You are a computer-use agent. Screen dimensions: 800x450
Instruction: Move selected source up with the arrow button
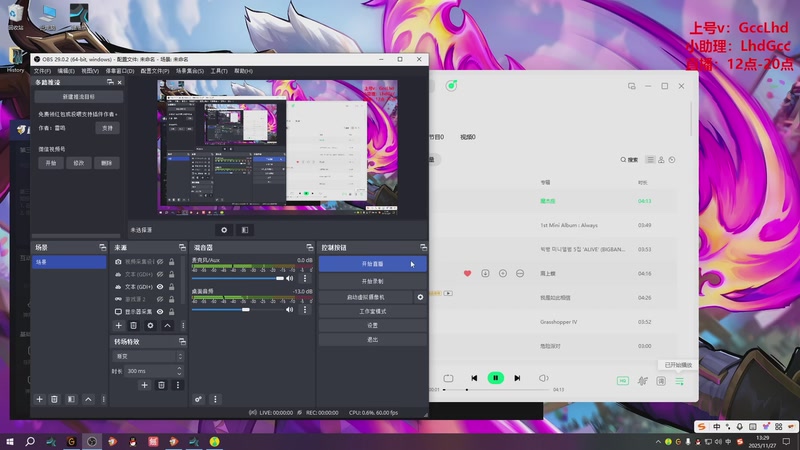coord(167,326)
